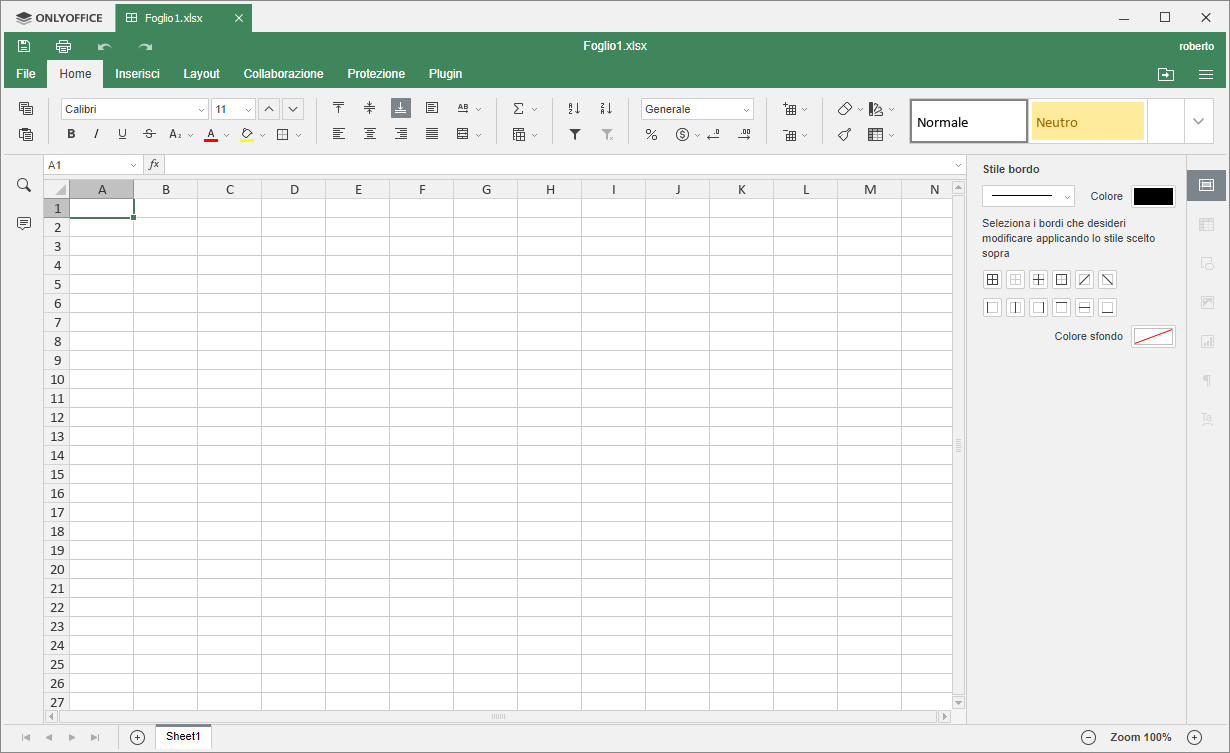
Task: Click the percent style icon
Action: pyautogui.click(x=651, y=134)
